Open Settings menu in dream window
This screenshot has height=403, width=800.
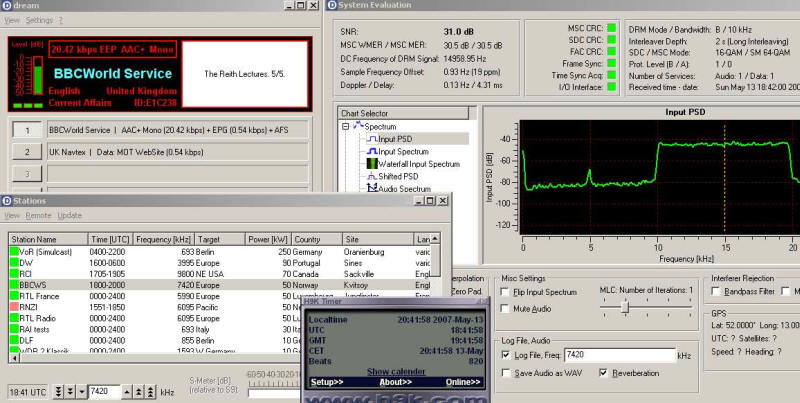point(39,20)
